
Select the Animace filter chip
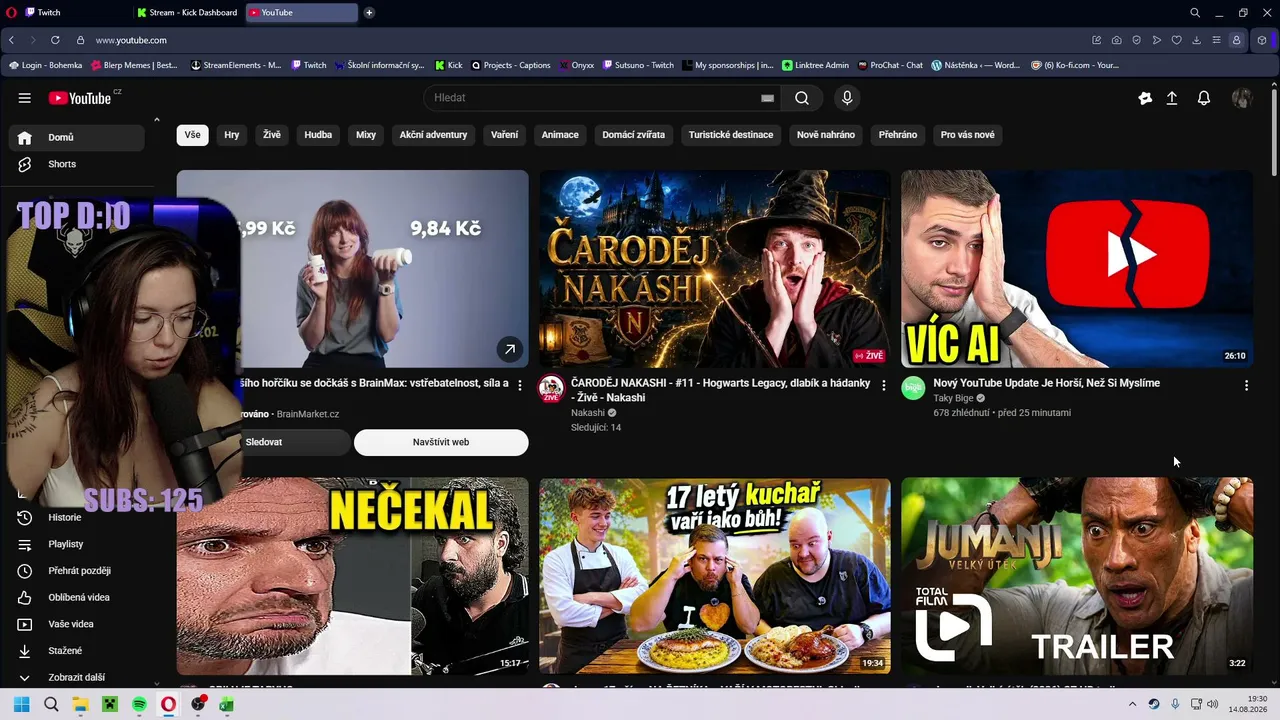(560, 135)
